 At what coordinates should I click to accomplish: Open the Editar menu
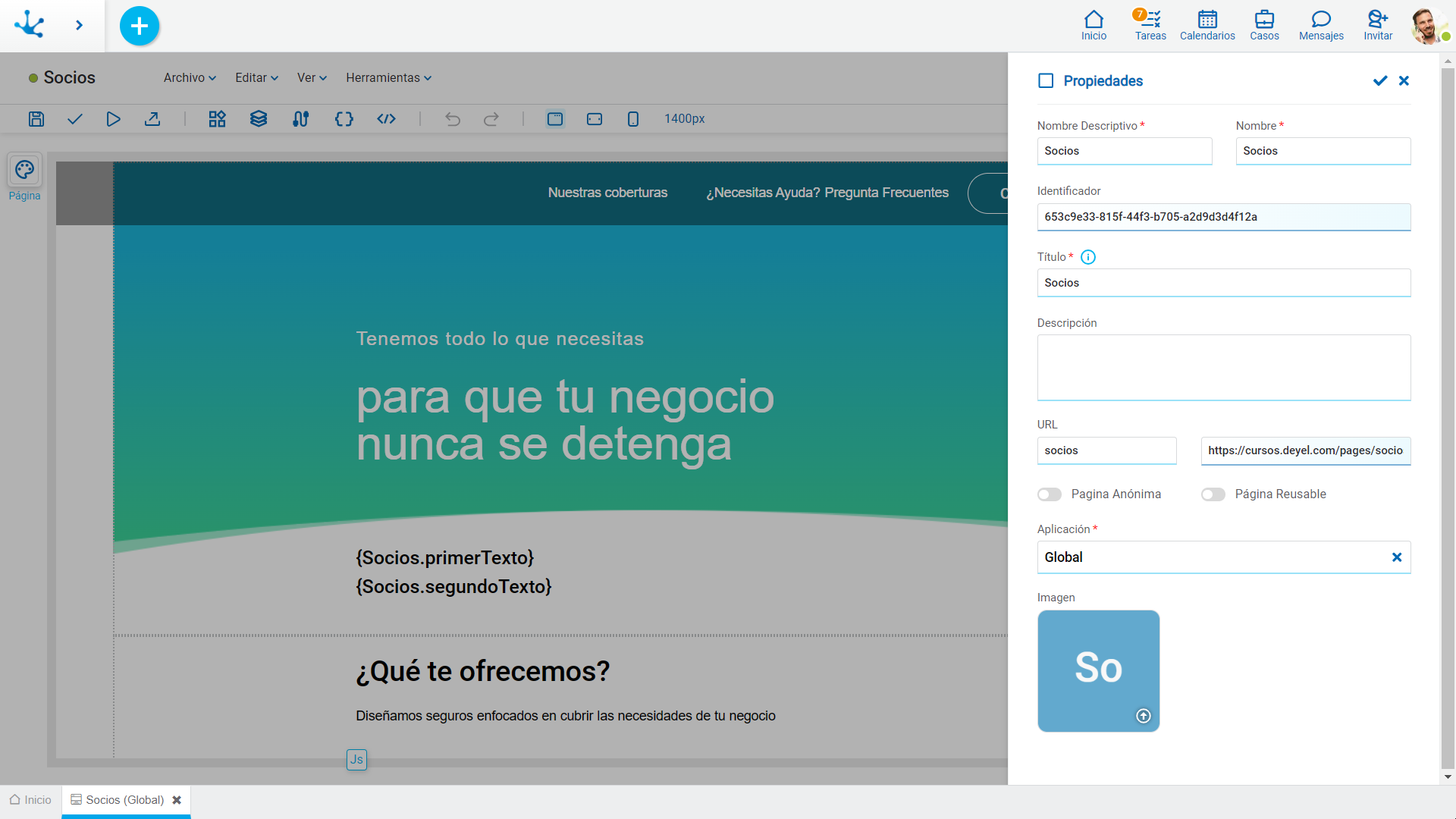(x=256, y=77)
